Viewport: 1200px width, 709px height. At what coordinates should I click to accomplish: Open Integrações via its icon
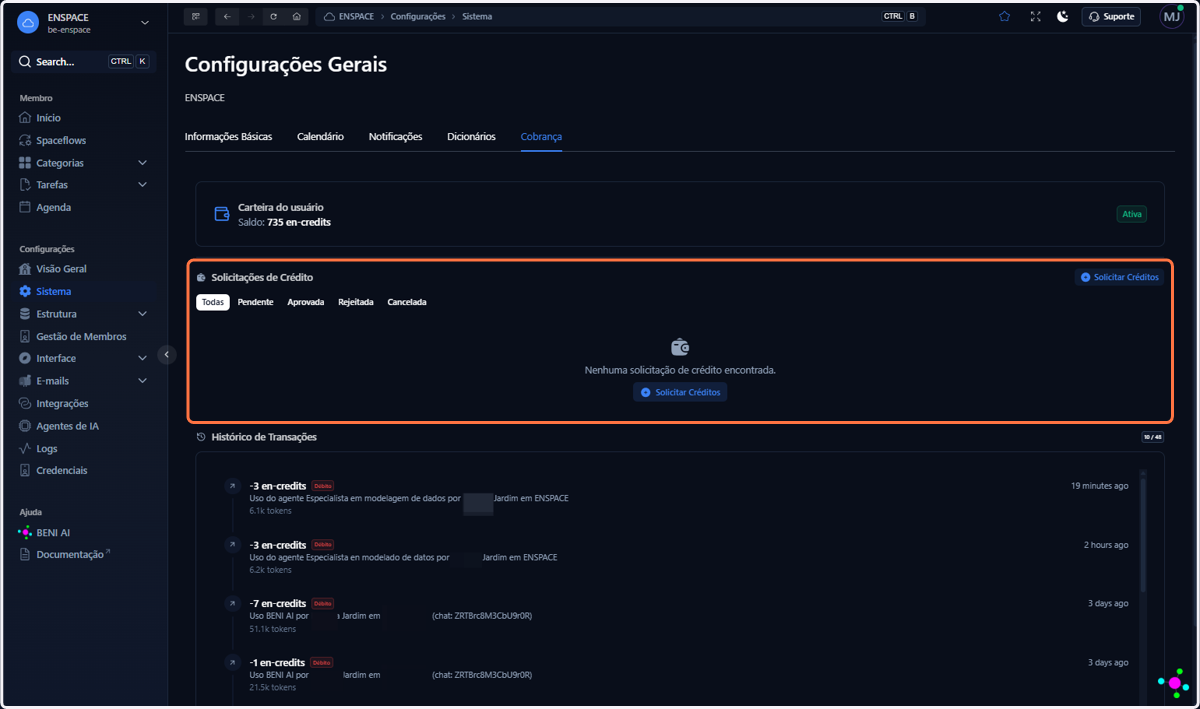tap(26, 403)
